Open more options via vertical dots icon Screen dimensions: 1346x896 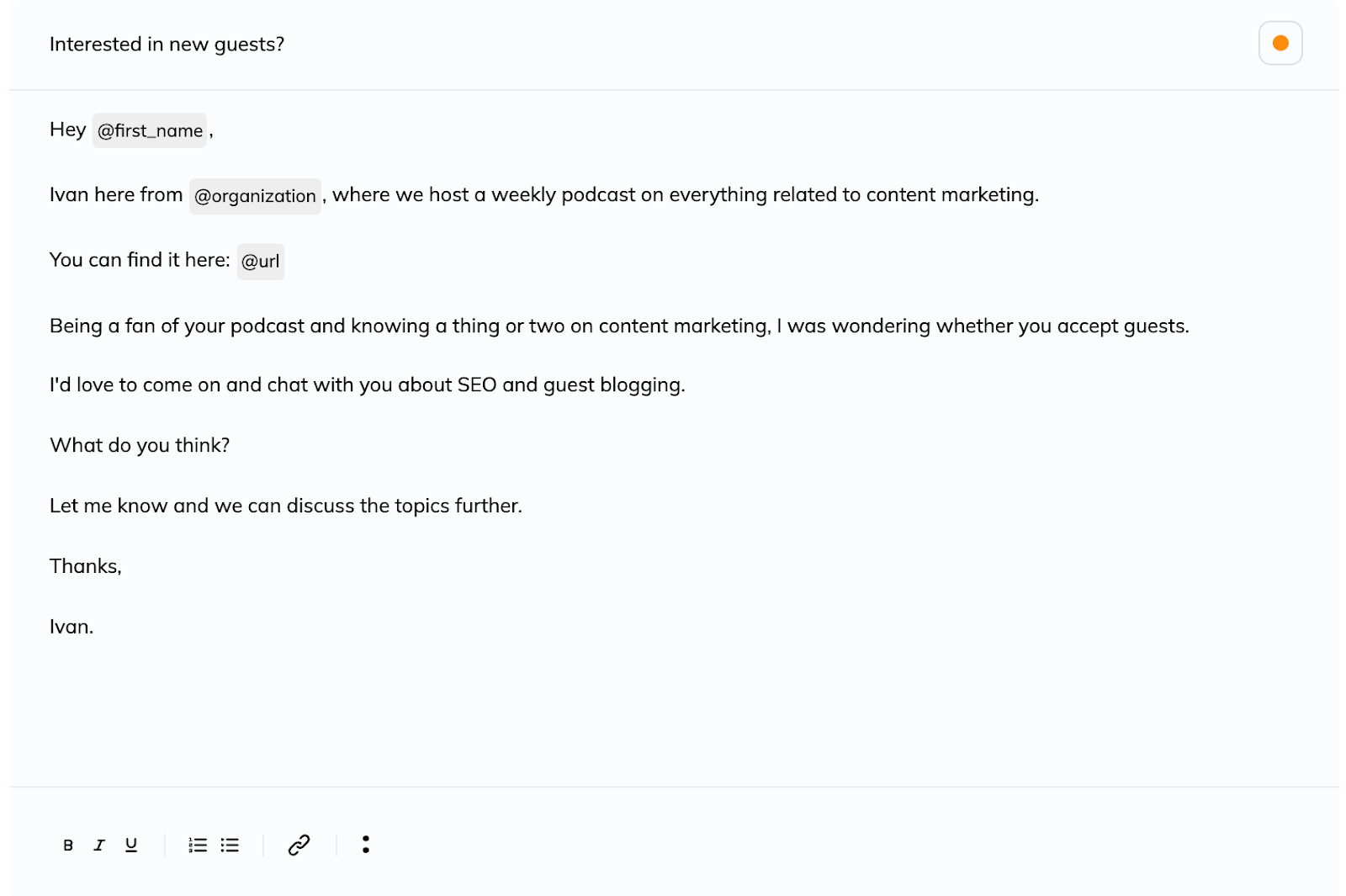[366, 844]
